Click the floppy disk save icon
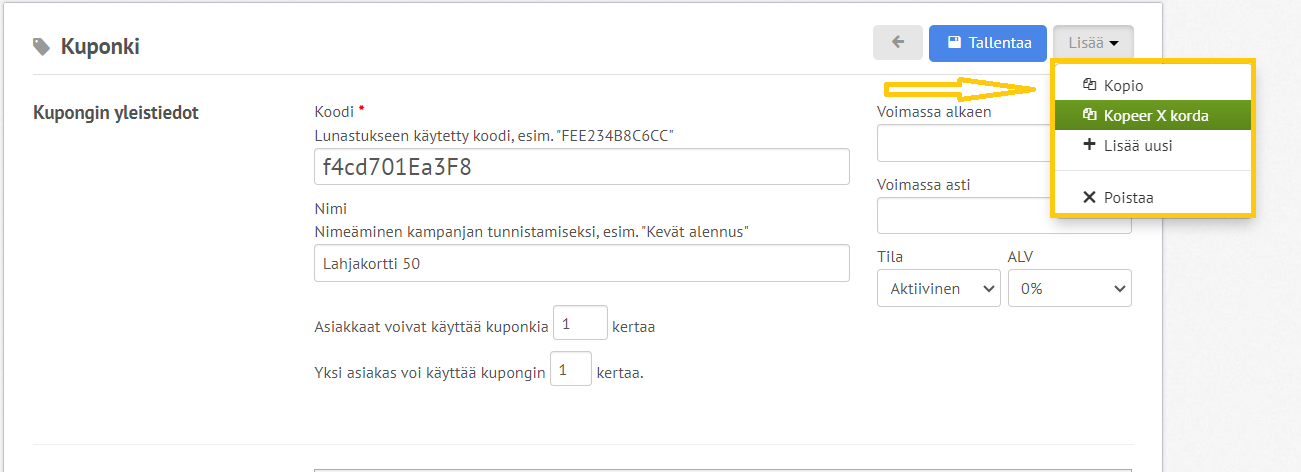 pyautogui.click(x=954, y=42)
